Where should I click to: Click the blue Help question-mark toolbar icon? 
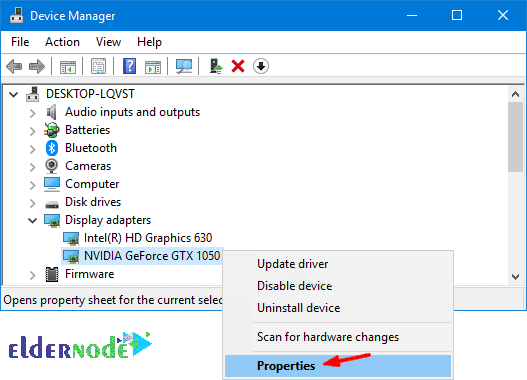pos(129,66)
